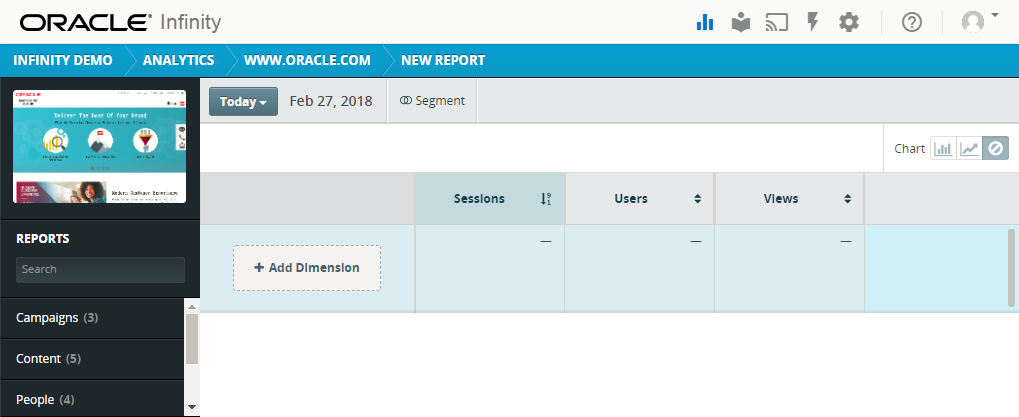
Task: Expand Campaigns (3) report category
Action: pos(92,318)
